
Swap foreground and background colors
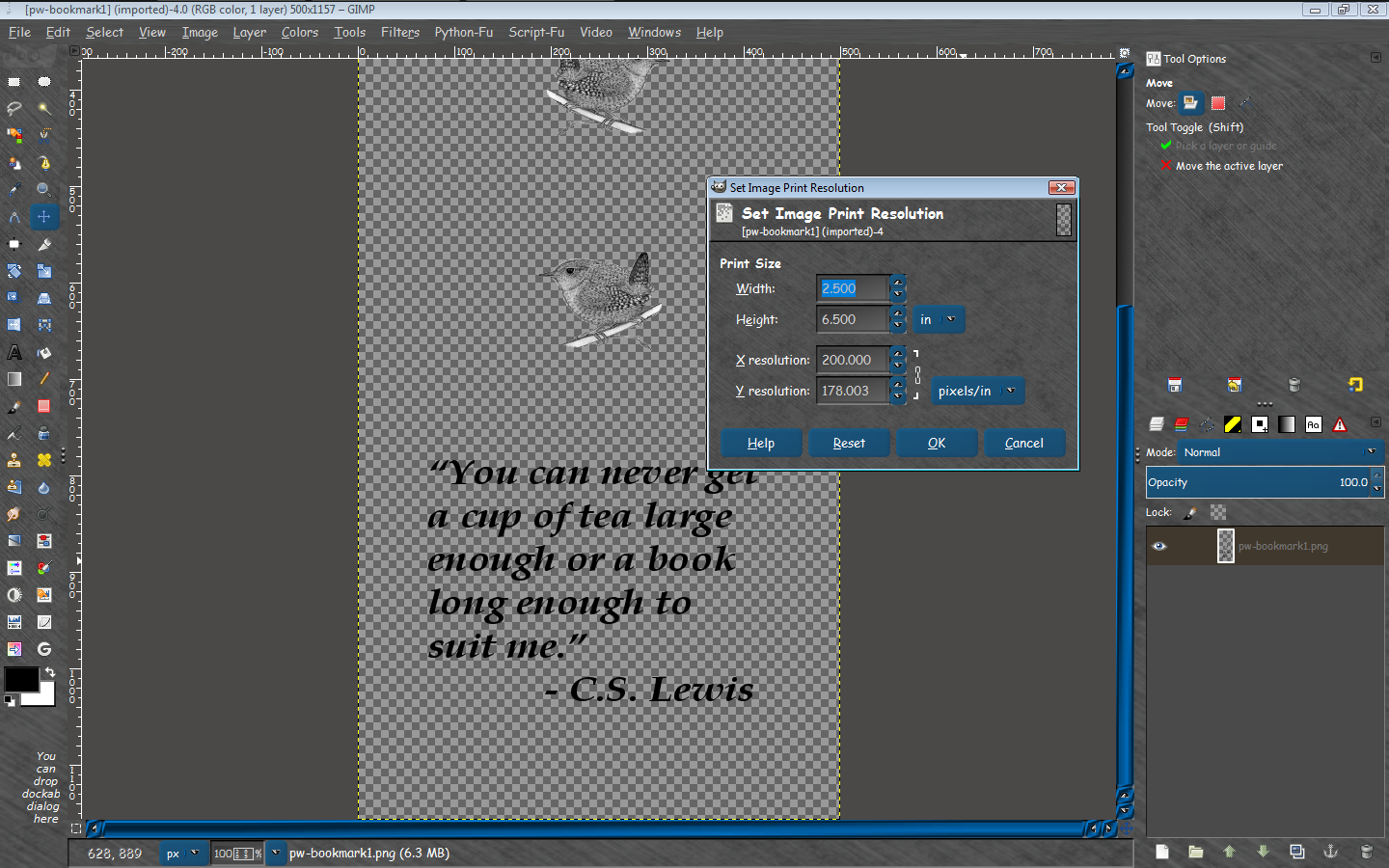[49, 671]
